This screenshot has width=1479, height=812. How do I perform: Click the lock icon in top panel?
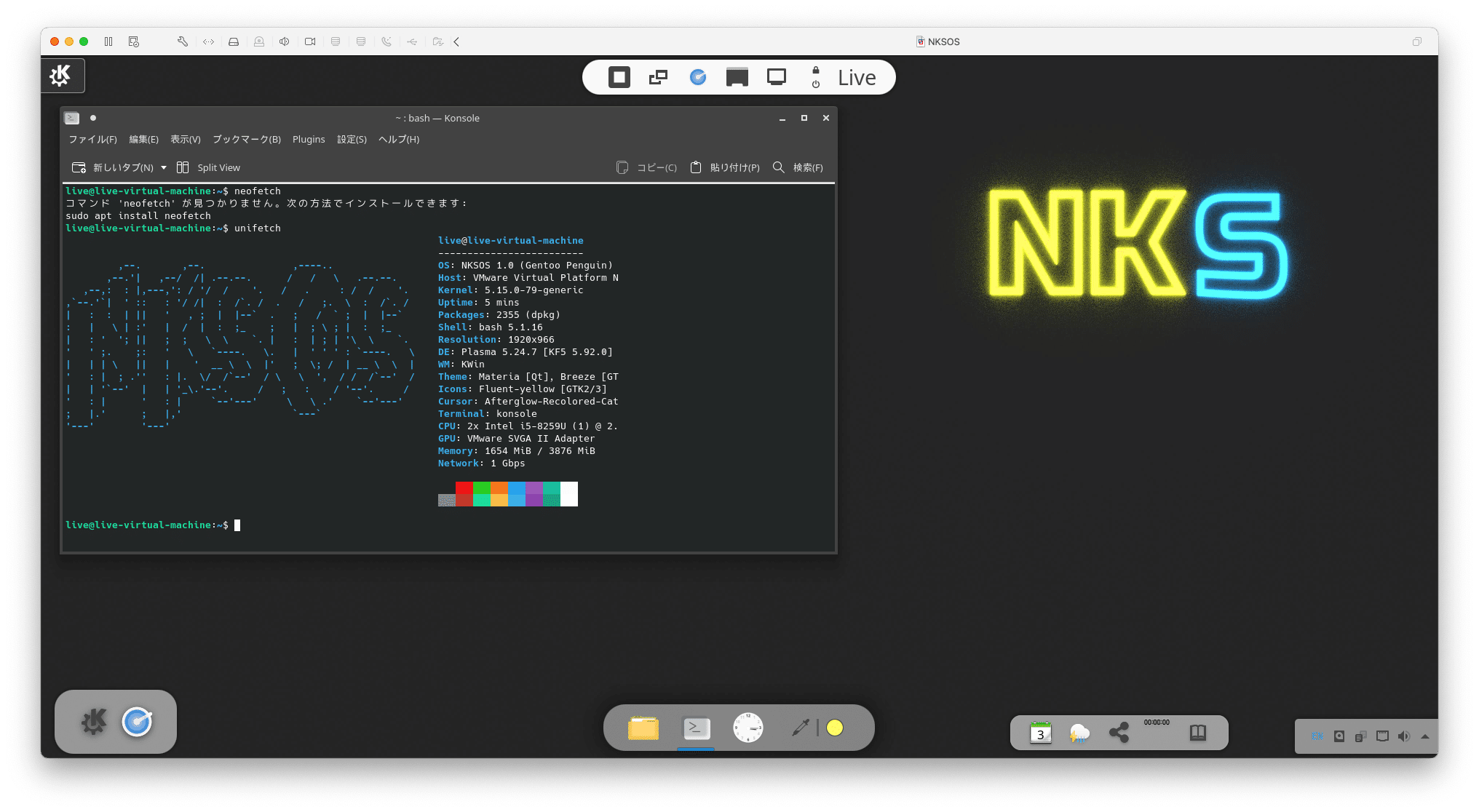click(x=816, y=71)
